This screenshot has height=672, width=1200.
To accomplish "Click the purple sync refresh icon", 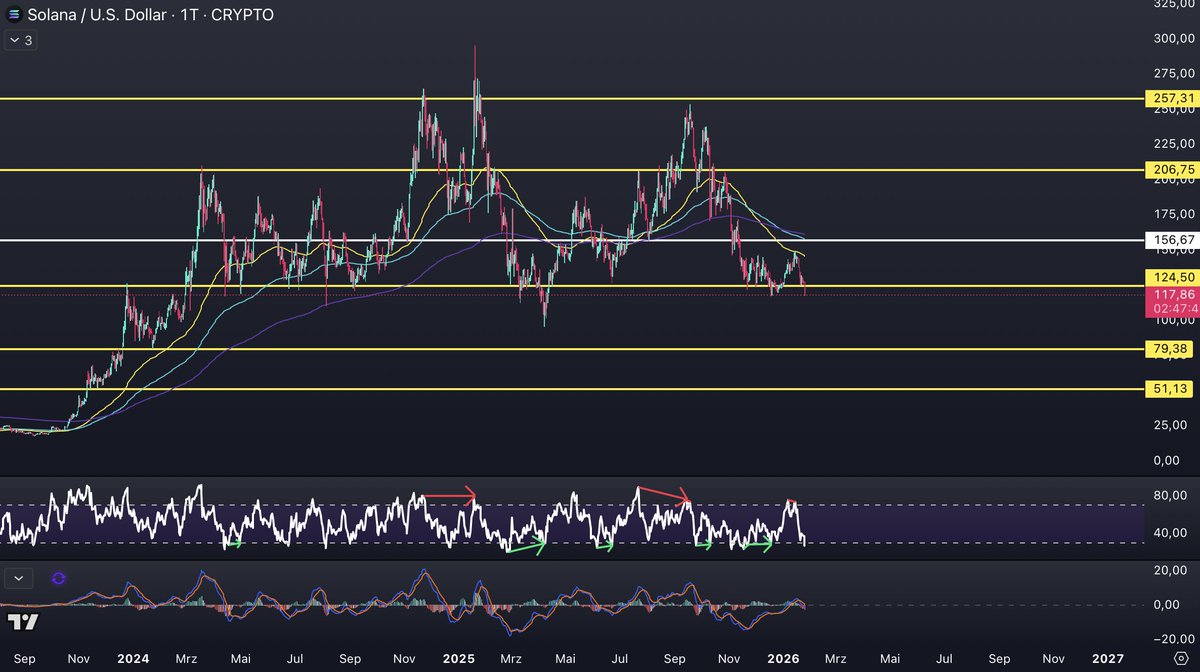I will (x=59, y=578).
